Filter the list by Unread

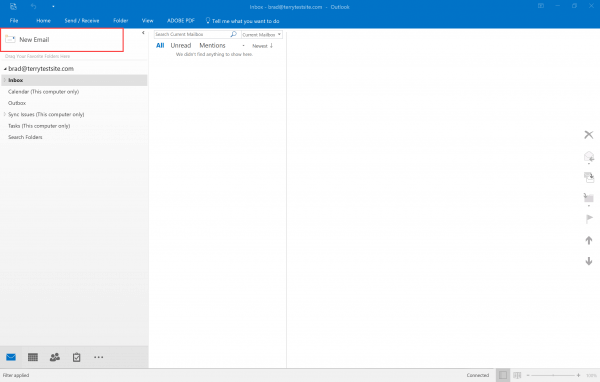pyautogui.click(x=181, y=46)
